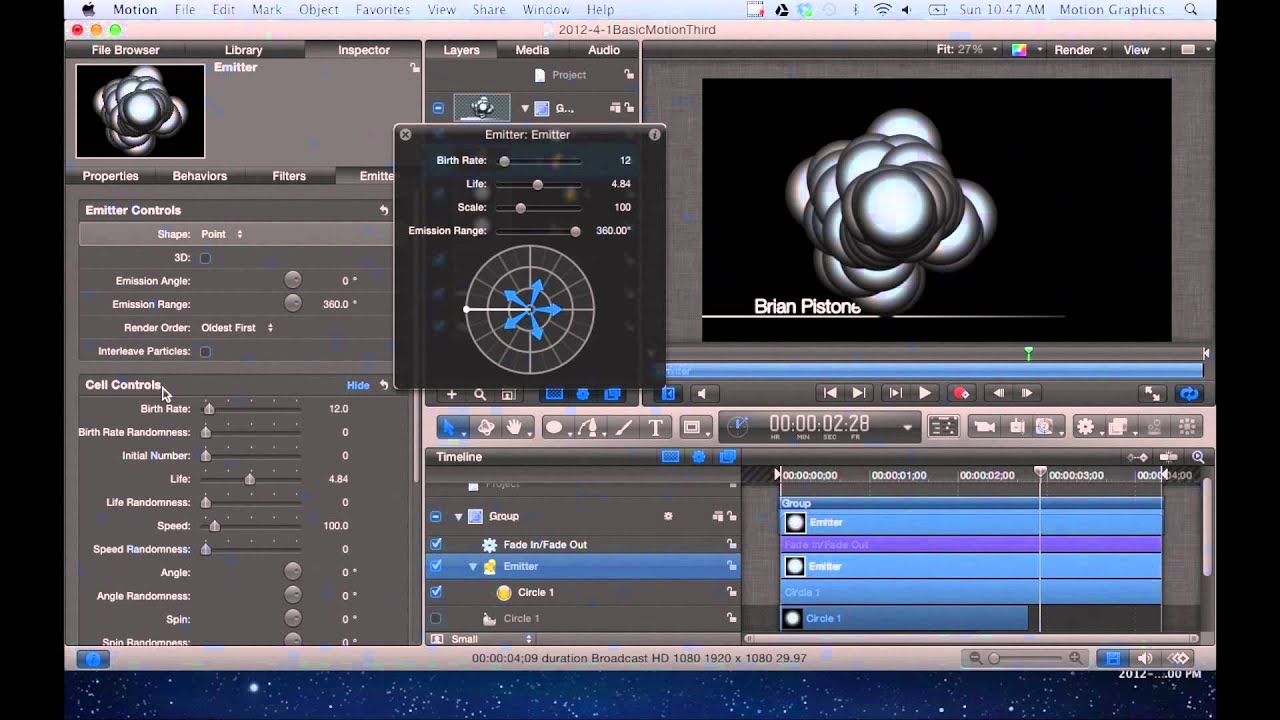Image resolution: width=1280 pixels, height=720 pixels.
Task: Click the Replicate button
Action: pyautogui.click(x=1188, y=427)
